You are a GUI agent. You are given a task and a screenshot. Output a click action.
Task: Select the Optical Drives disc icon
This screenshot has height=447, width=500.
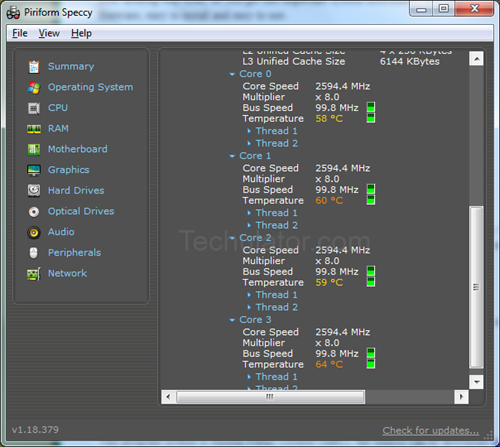[x=34, y=212]
